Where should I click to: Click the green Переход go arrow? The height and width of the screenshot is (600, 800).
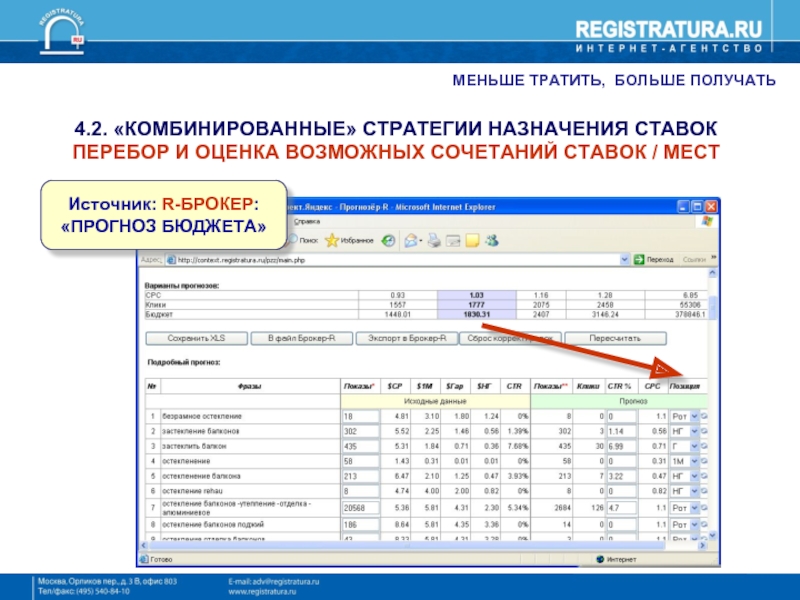click(639, 260)
